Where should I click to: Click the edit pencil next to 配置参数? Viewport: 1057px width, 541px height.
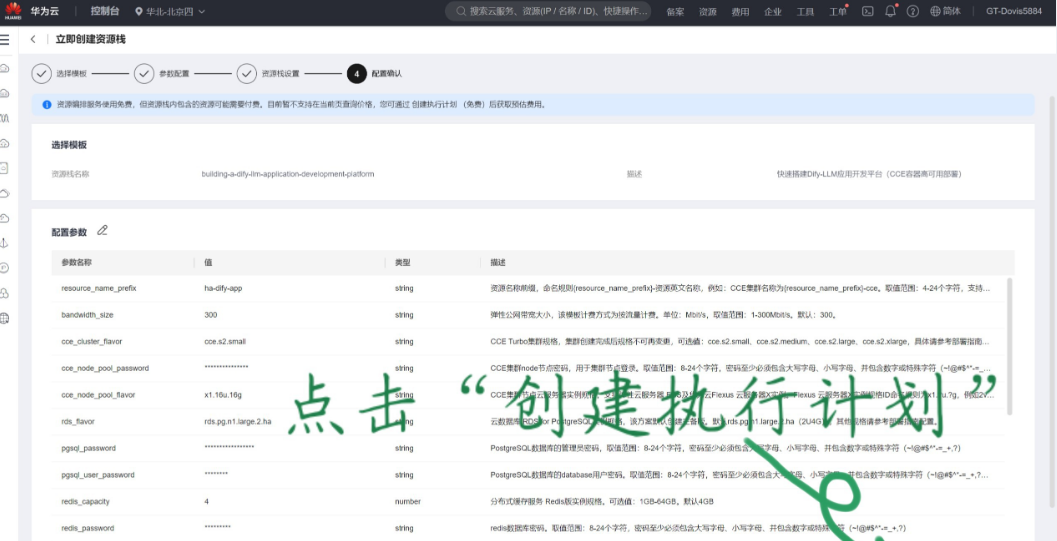102,231
